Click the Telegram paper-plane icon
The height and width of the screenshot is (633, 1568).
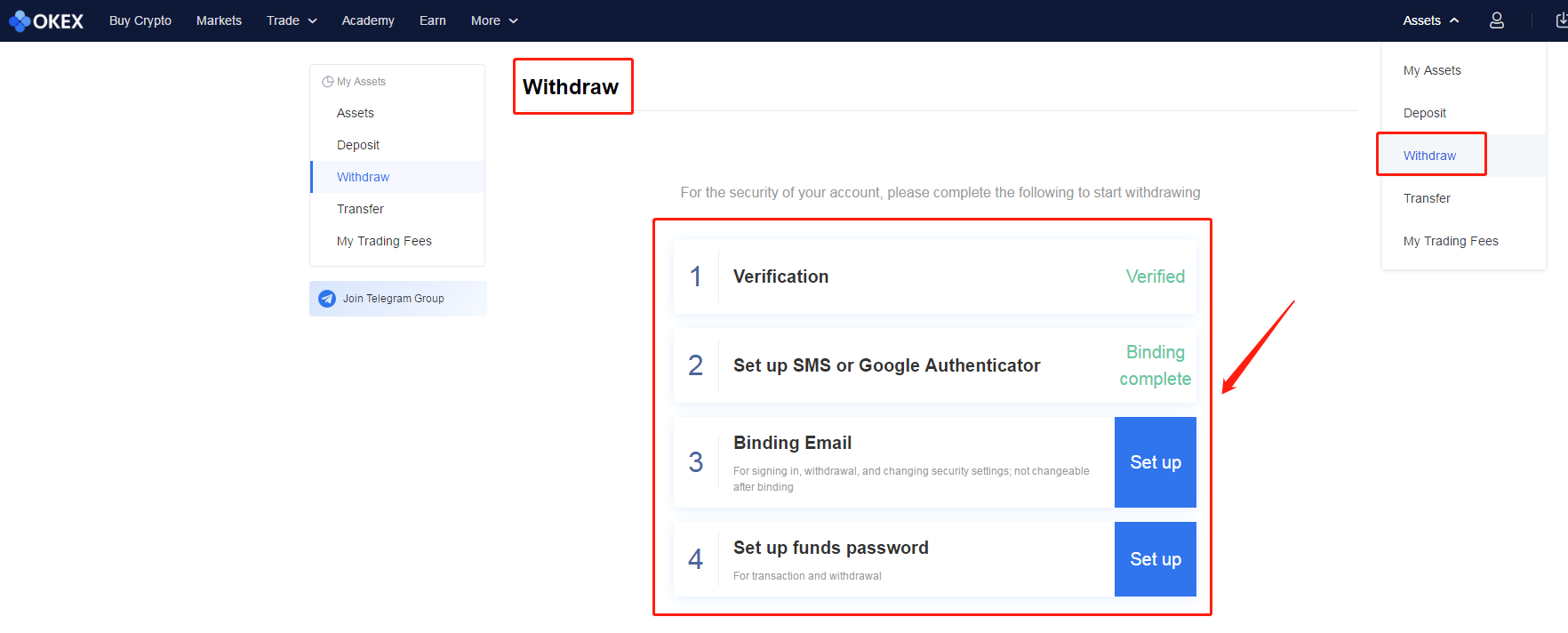327,299
